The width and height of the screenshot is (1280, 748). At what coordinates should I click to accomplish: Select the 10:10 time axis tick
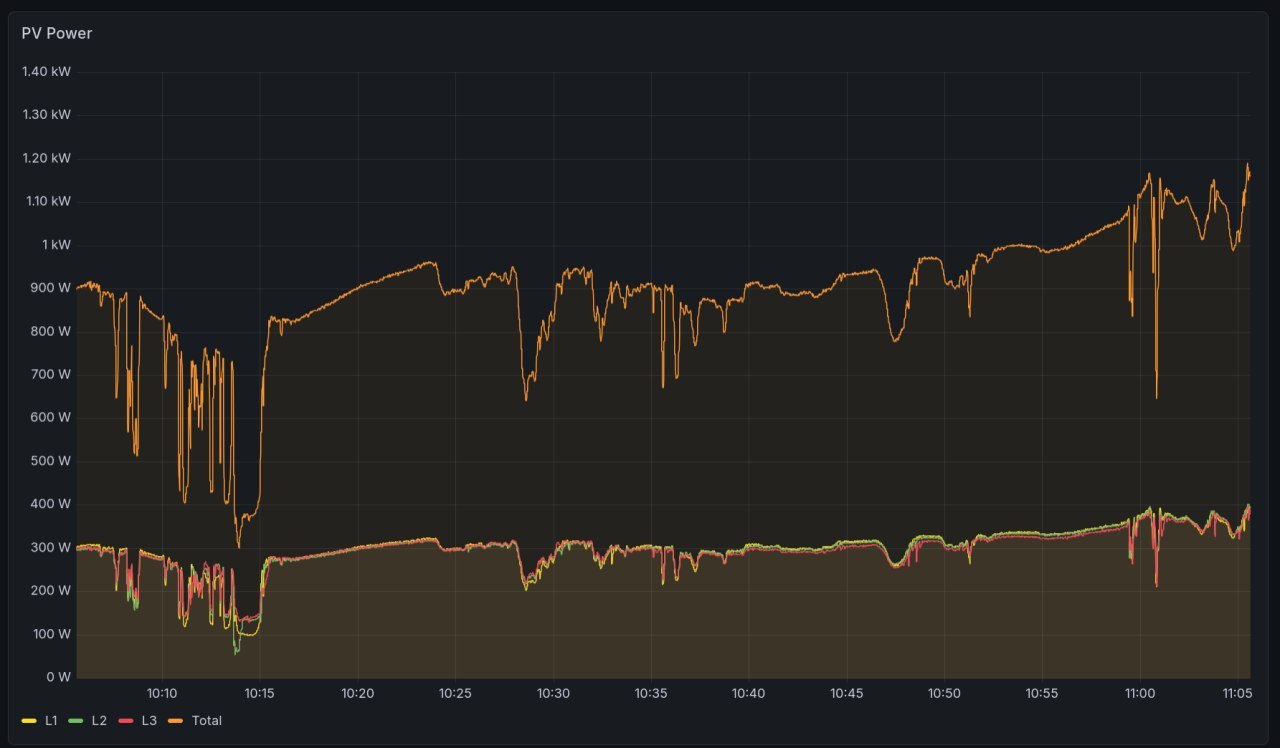pos(162,693)
